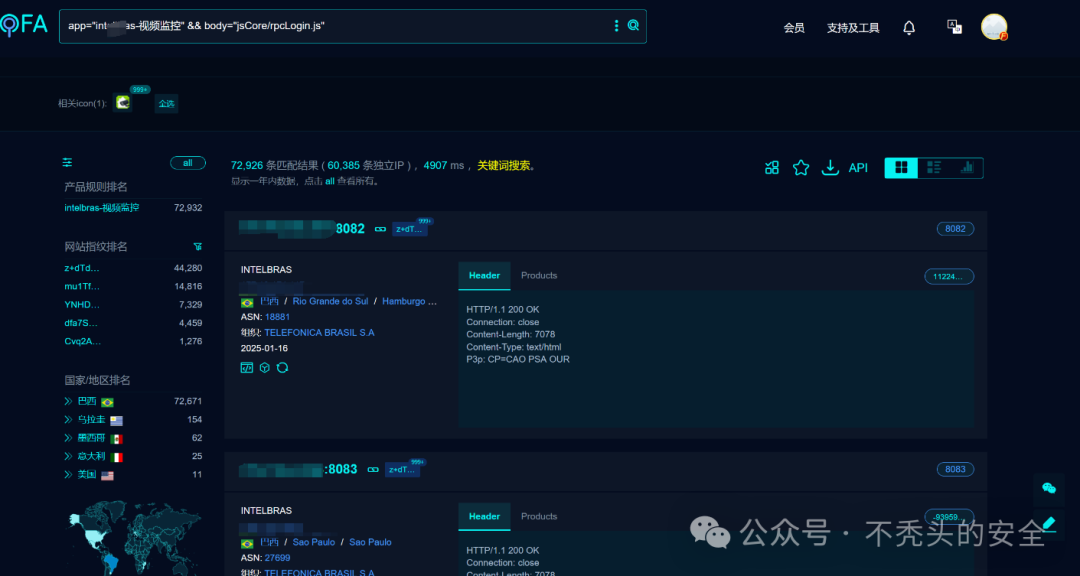Click the floating WeChat icon

pyautogui.click(x=1049, y=488)
